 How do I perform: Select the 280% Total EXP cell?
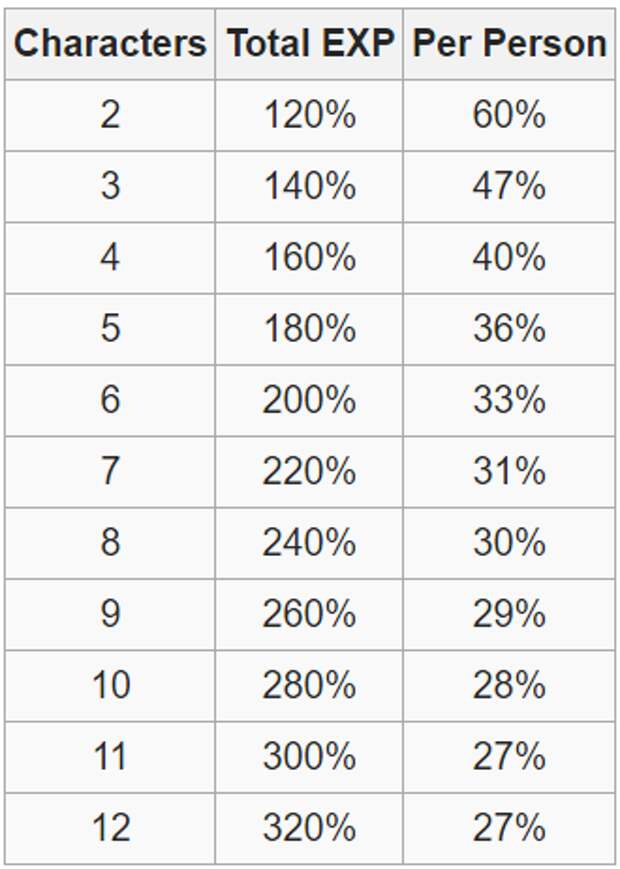pyautogui.click(x=309, y=685)
